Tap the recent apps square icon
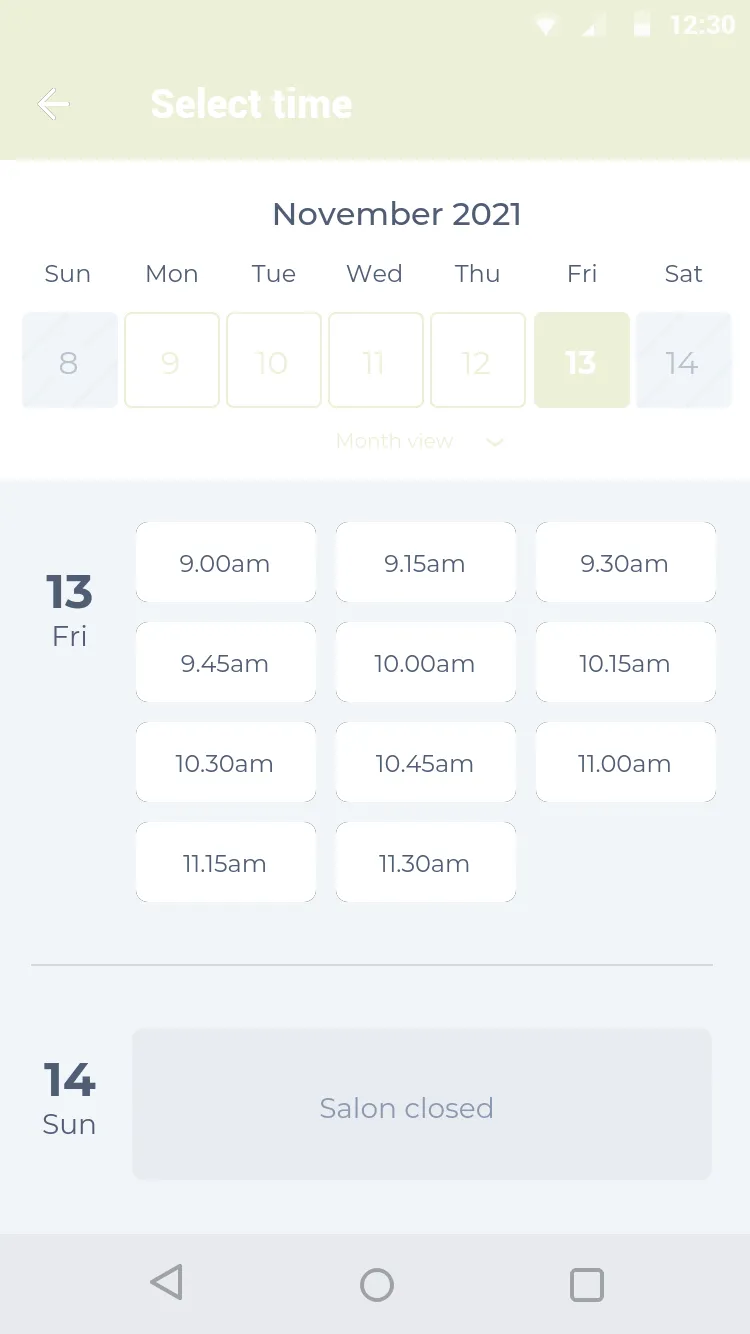Viewport: 750px width, 1334px height. coord(587,1284)
